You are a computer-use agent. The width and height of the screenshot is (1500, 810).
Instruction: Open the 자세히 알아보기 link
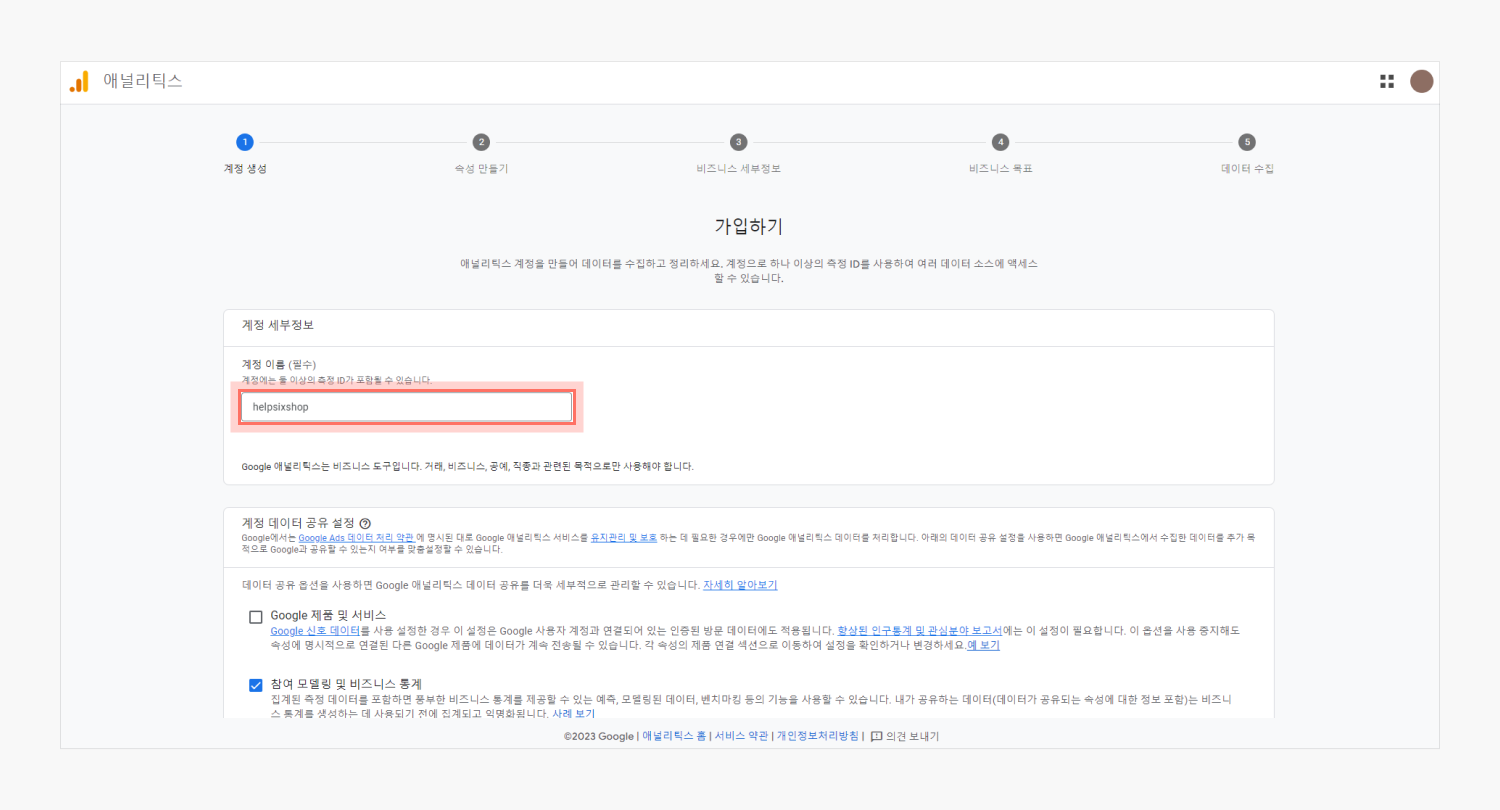click(740, 585)
